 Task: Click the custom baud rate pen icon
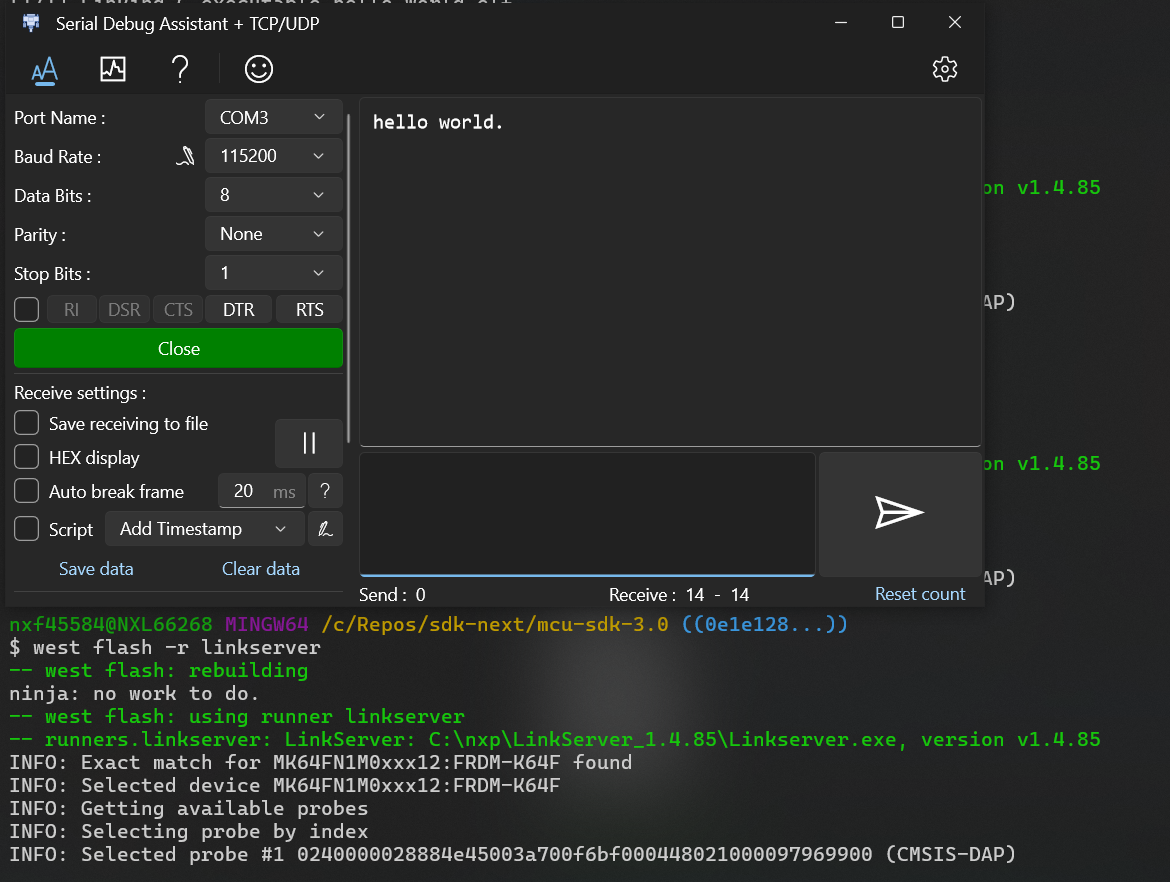coord(185,156)
